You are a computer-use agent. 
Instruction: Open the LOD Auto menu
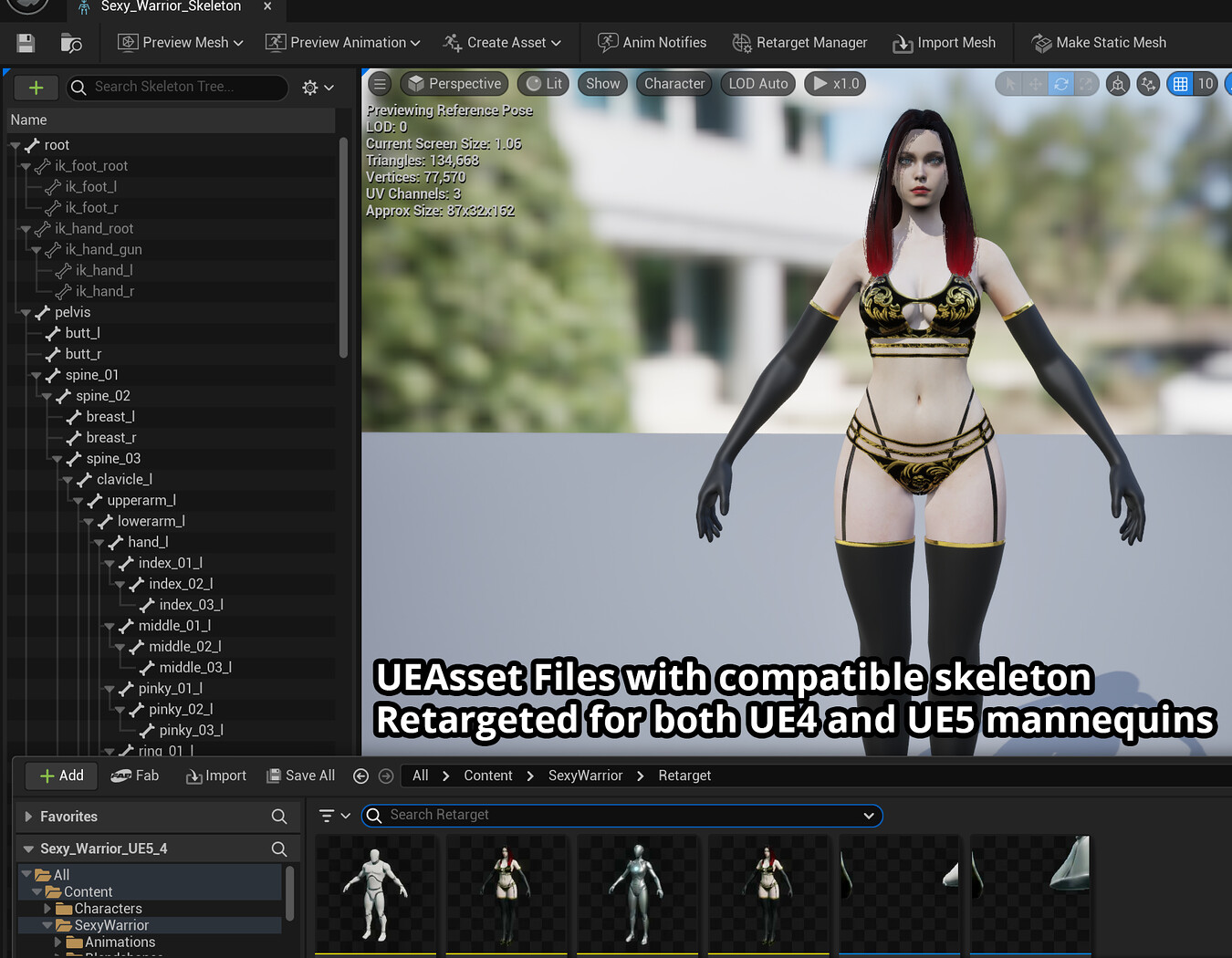tap(757, 84)
